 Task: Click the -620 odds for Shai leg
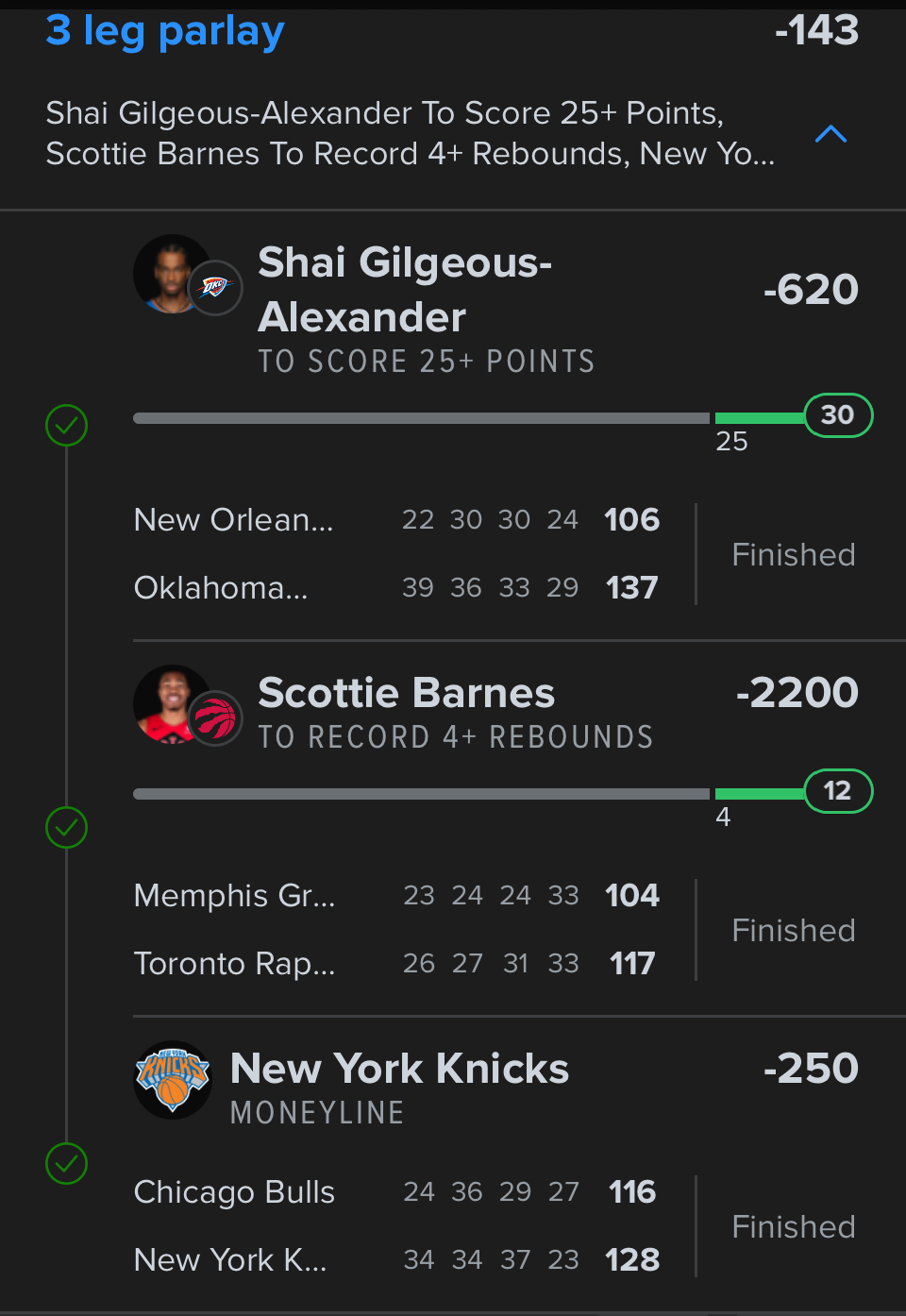pyautogui.click(x=811, y=289)
